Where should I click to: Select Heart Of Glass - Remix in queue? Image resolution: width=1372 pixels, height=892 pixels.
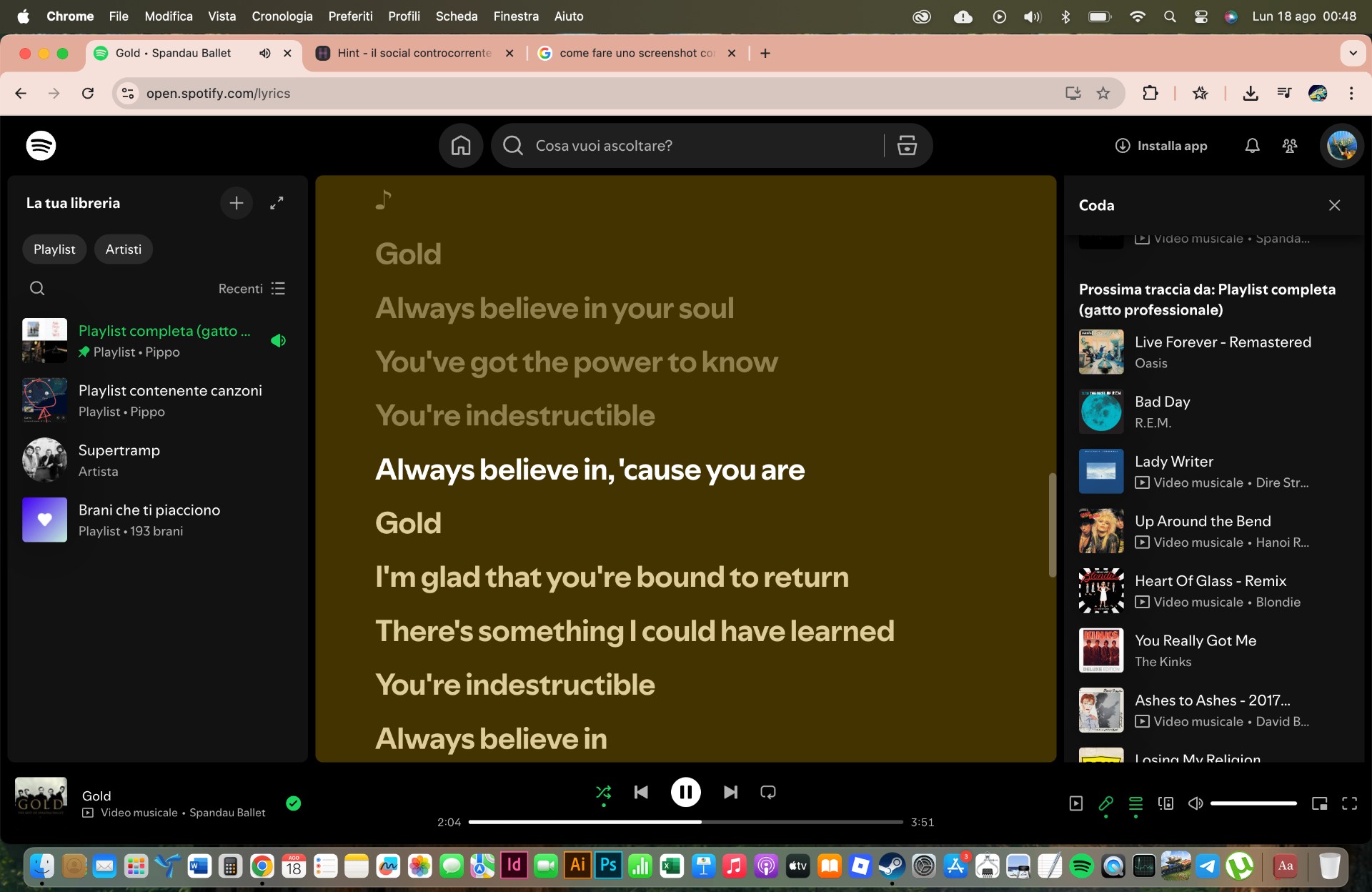[x=1213, y=591]
